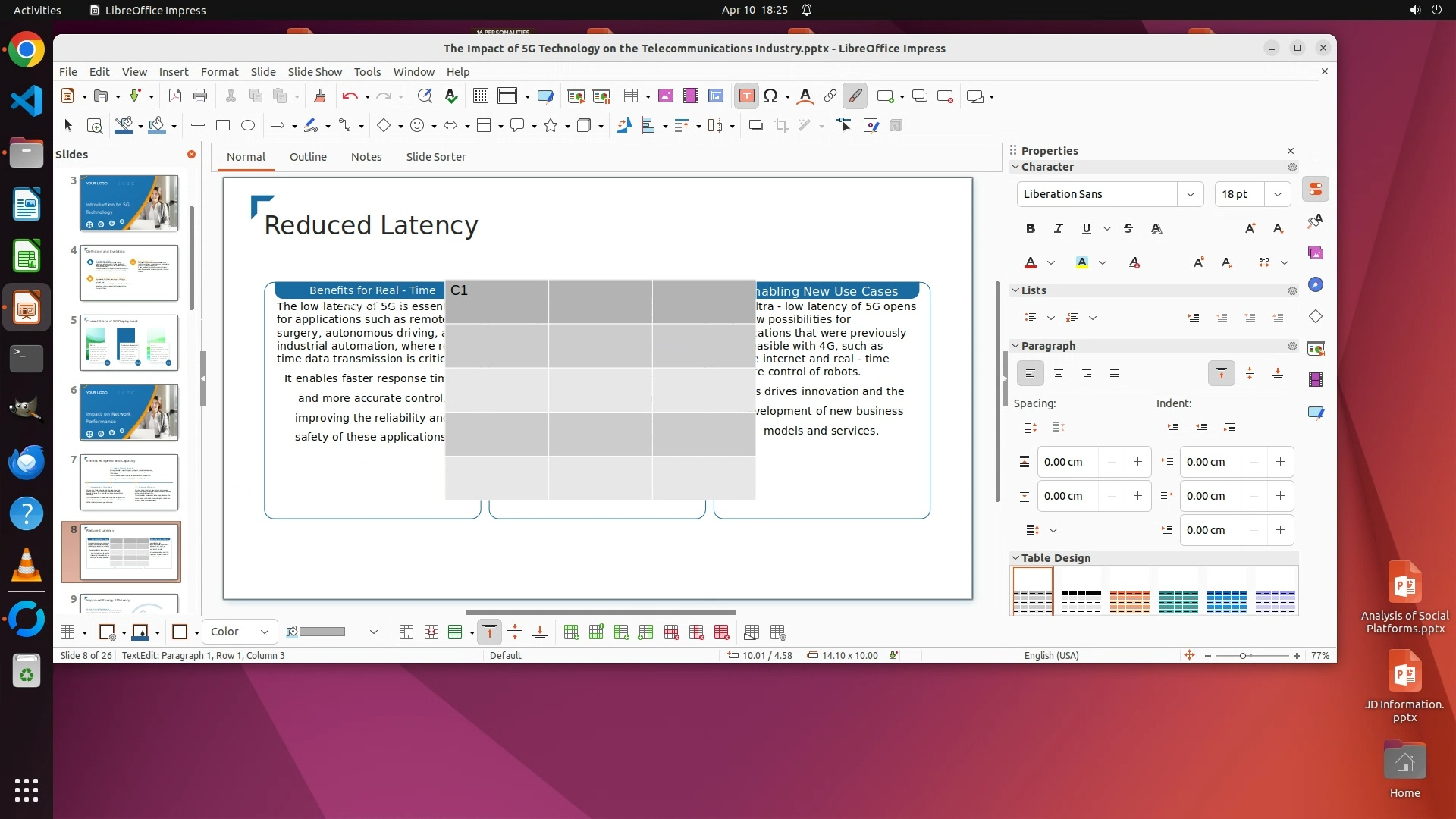Toggle Bold in Character panel
Viewport: 1456px width, 819px height.
click(1030, 228)
